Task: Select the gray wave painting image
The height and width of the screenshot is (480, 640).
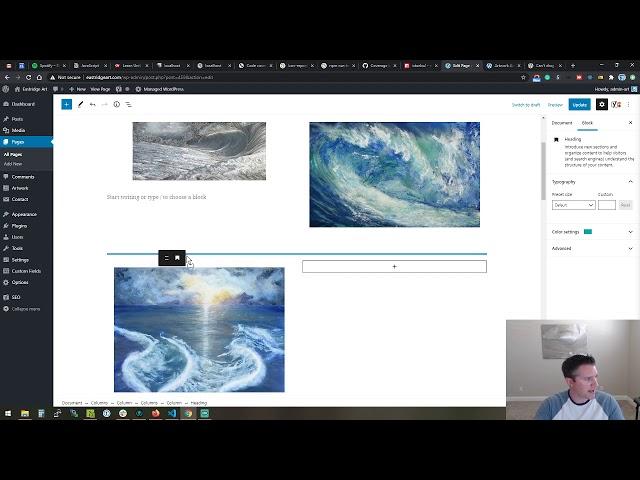Action: 199,151
